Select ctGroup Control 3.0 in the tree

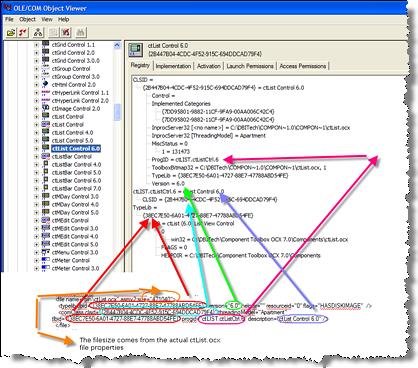click(x=76, y=77)
